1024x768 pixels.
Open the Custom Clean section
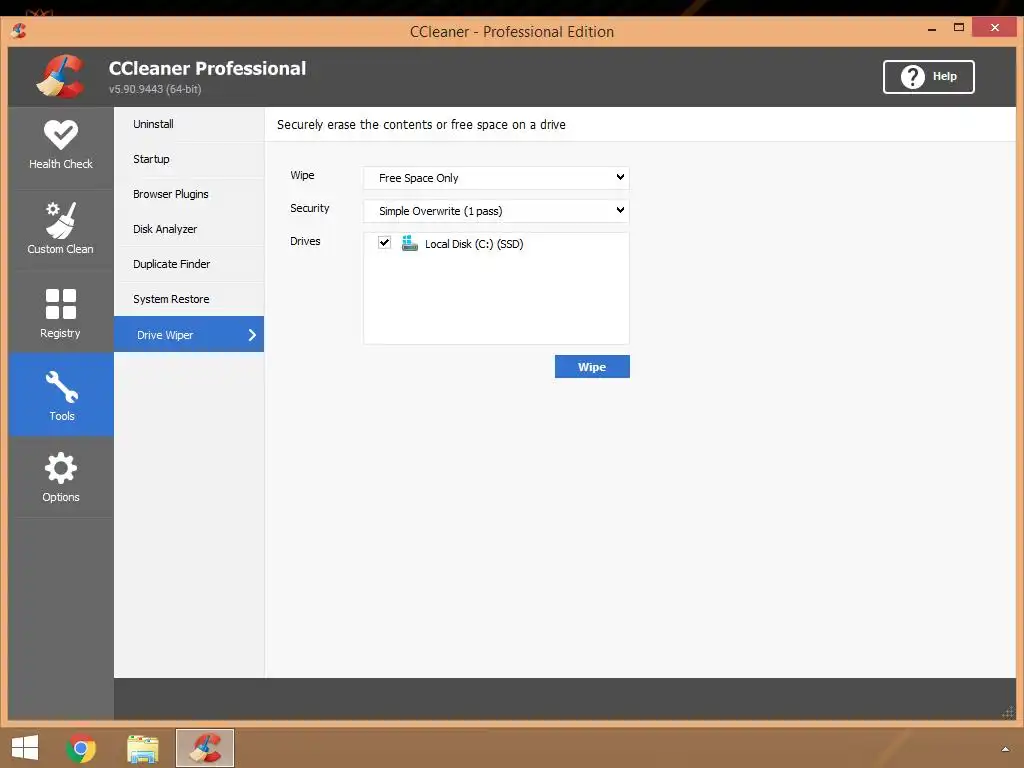pyautogui.click(x=61, y=229)
